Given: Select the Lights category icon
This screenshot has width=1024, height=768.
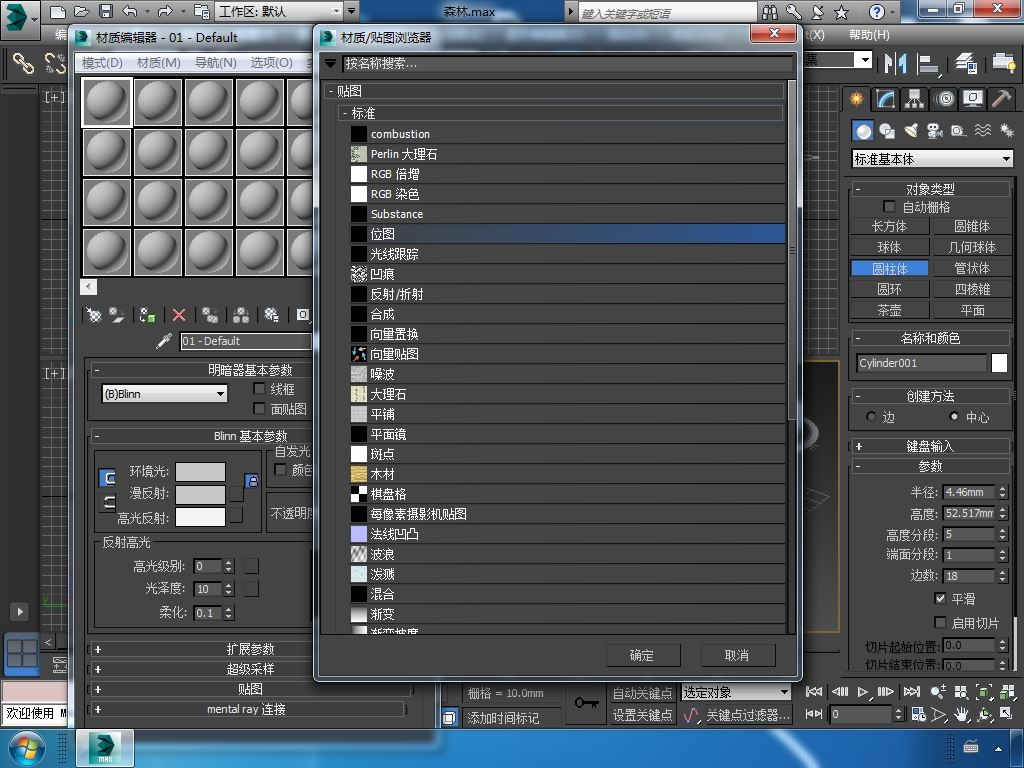Looking at the screenshot, I should pyautogui.click(x=911, y=131).
